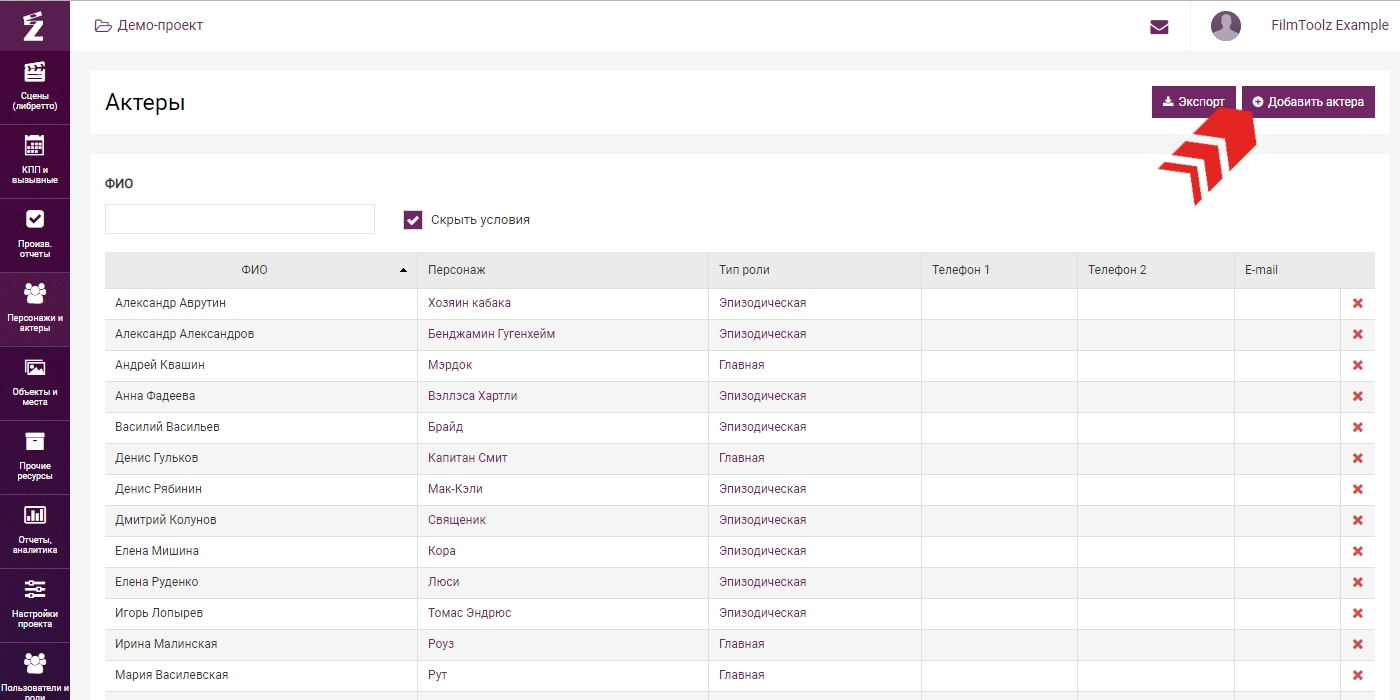Open Пользователи и роли section

pos(35,672)
